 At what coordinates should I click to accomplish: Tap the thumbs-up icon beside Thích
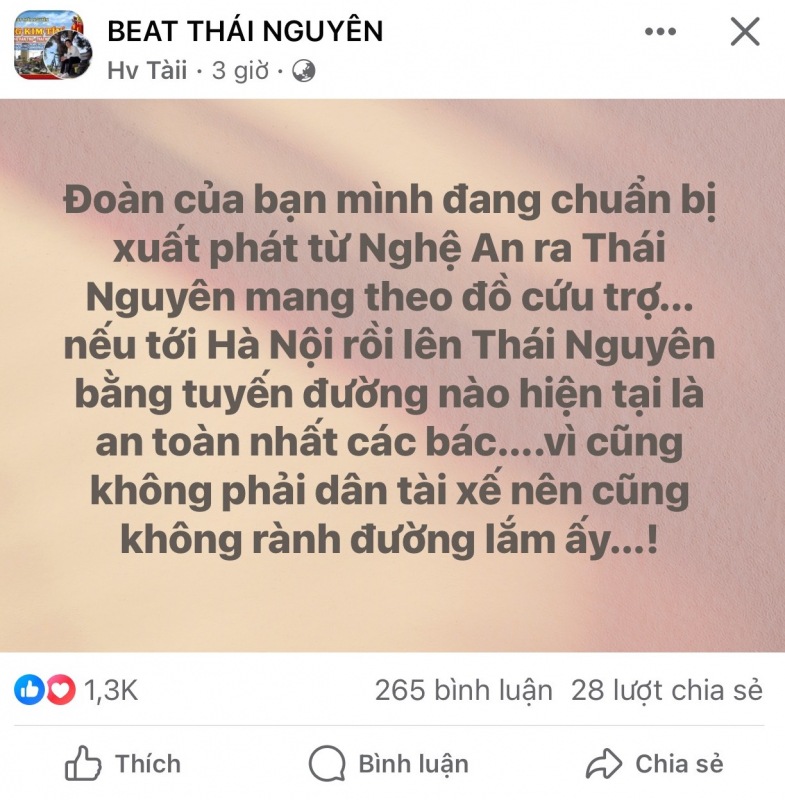pos(83,763)
